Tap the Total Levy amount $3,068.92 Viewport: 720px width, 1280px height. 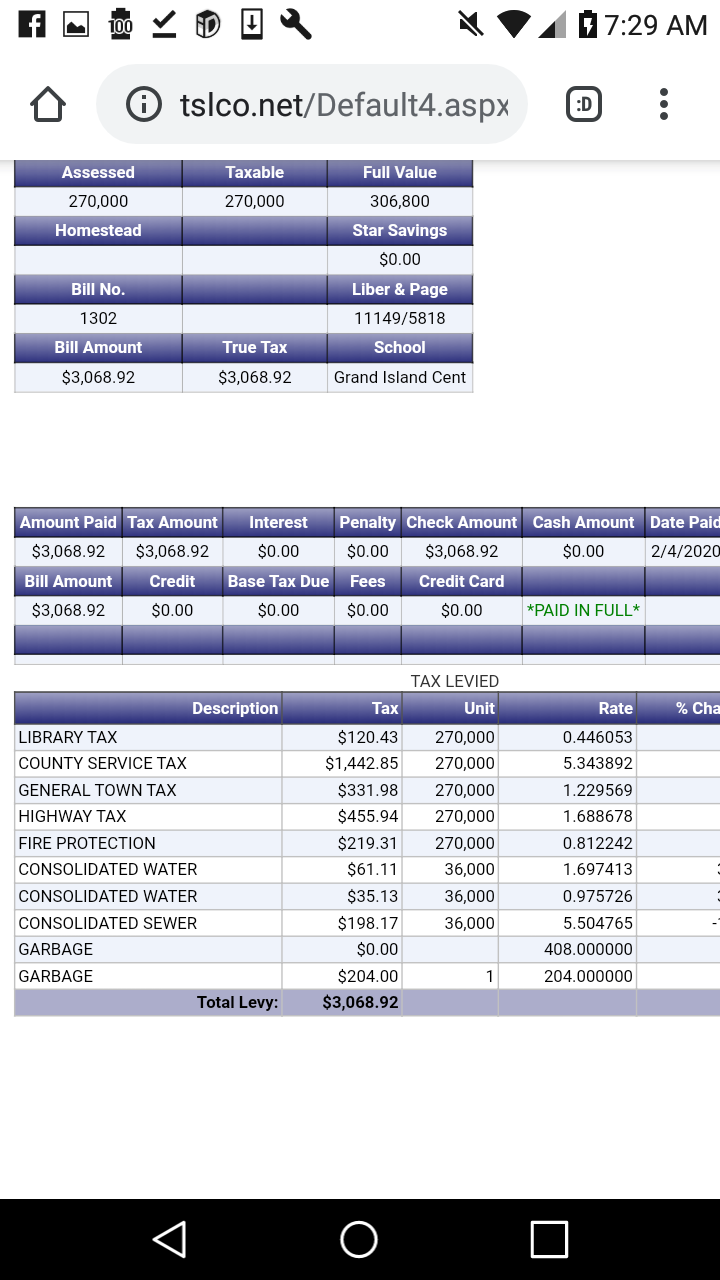point(360,1002)
